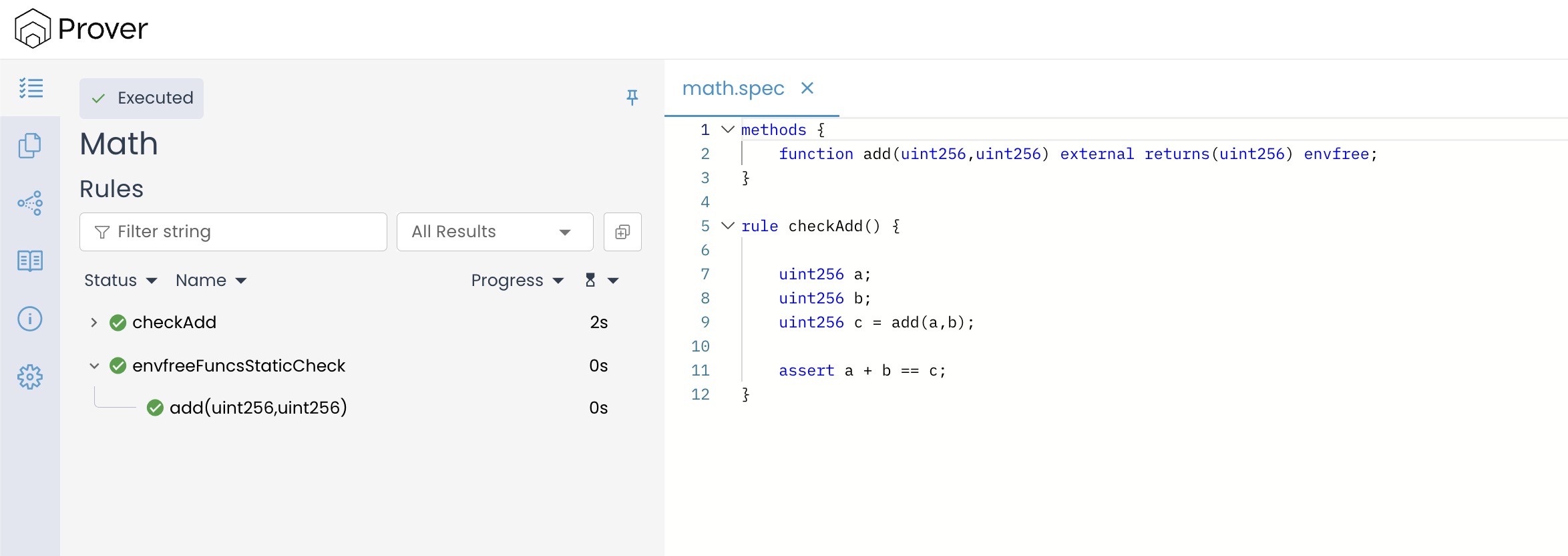The width and height of the screenshot is (1568, 556).
Task: Click the pin icon in the panel
Action: point(632,98)
